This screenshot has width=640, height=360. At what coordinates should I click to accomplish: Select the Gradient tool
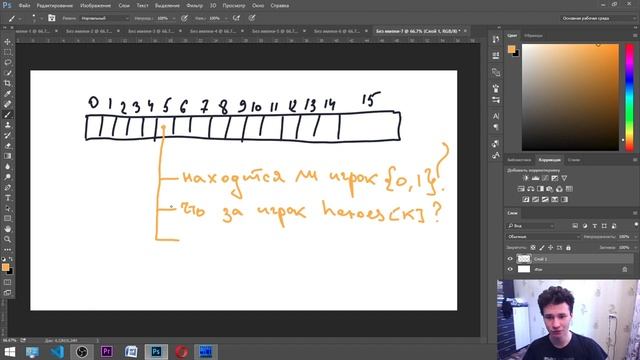click(x=7, y=156)
